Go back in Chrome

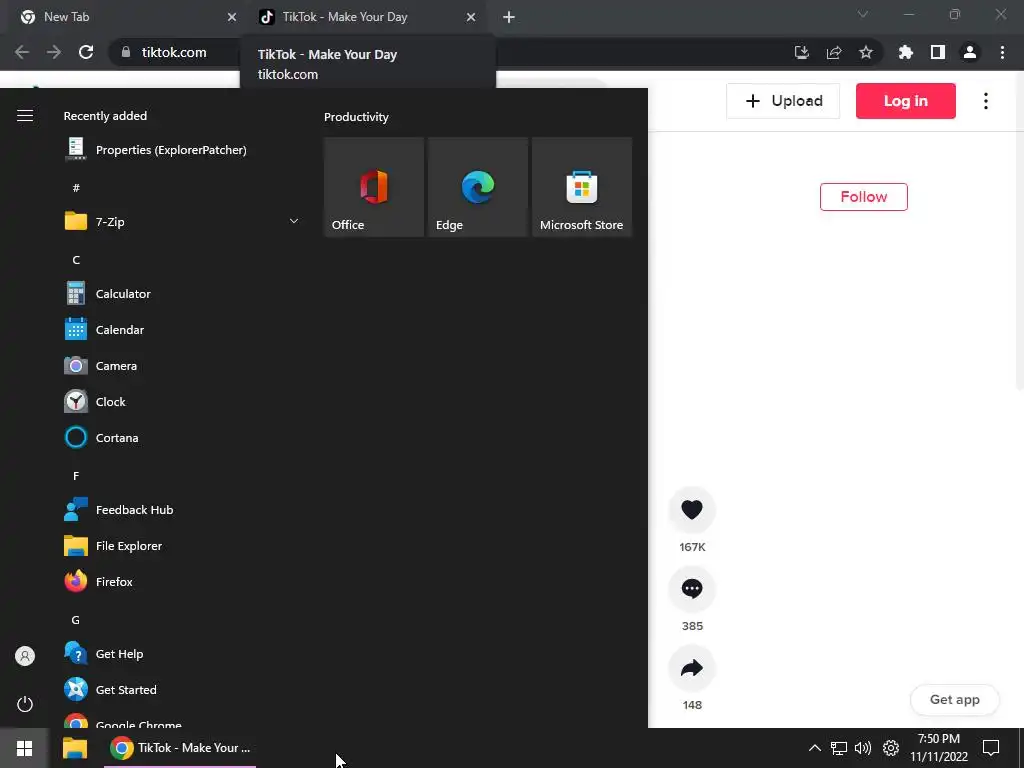(x=22, y=52)
